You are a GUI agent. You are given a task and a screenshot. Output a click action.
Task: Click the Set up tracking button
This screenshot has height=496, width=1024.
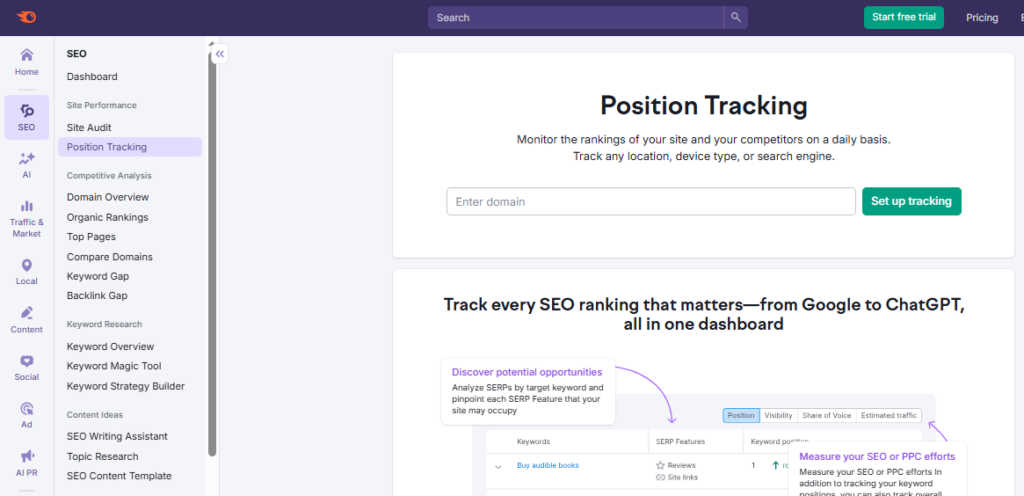click(x=911, y=201)
